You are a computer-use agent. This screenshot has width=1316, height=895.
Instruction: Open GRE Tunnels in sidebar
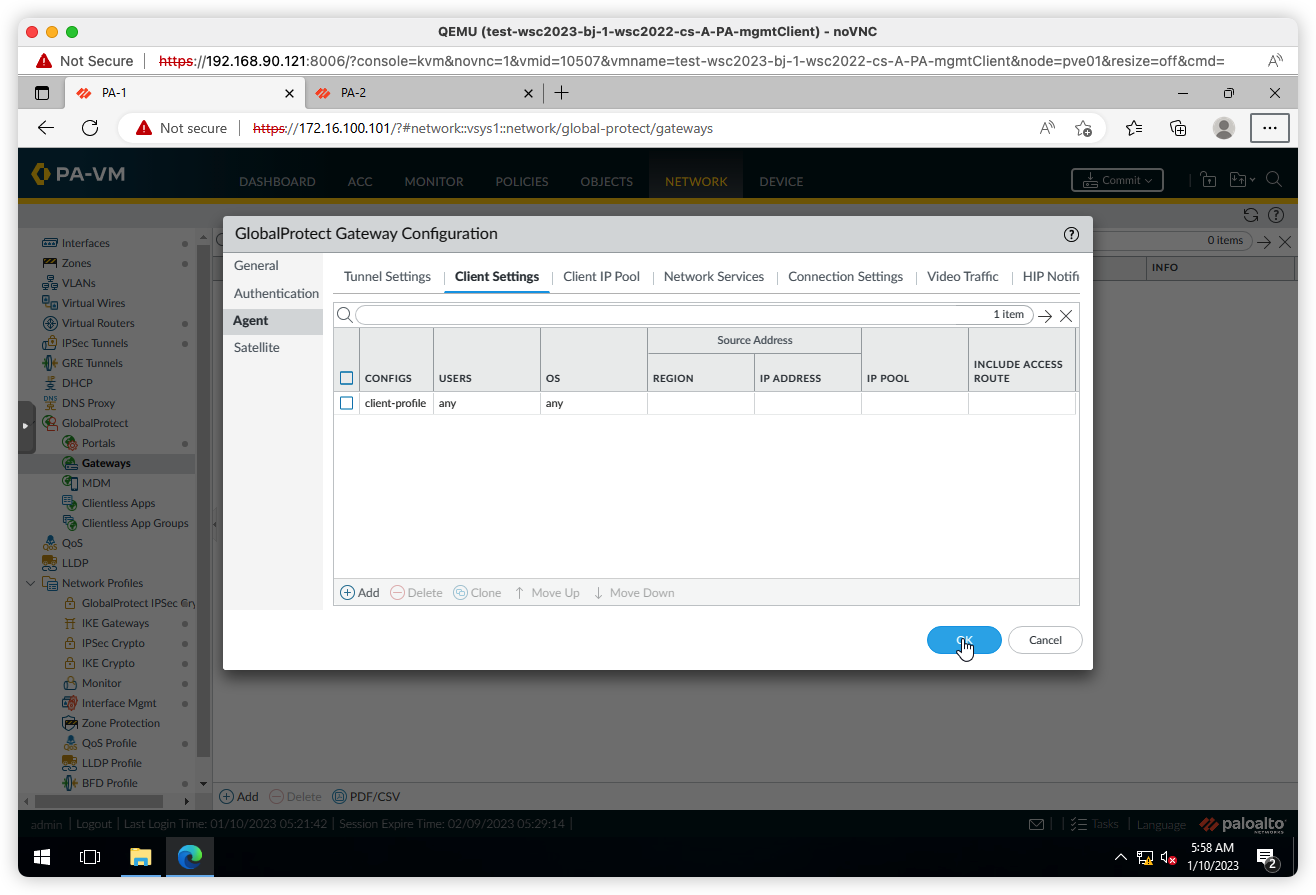tap(92, 363)
